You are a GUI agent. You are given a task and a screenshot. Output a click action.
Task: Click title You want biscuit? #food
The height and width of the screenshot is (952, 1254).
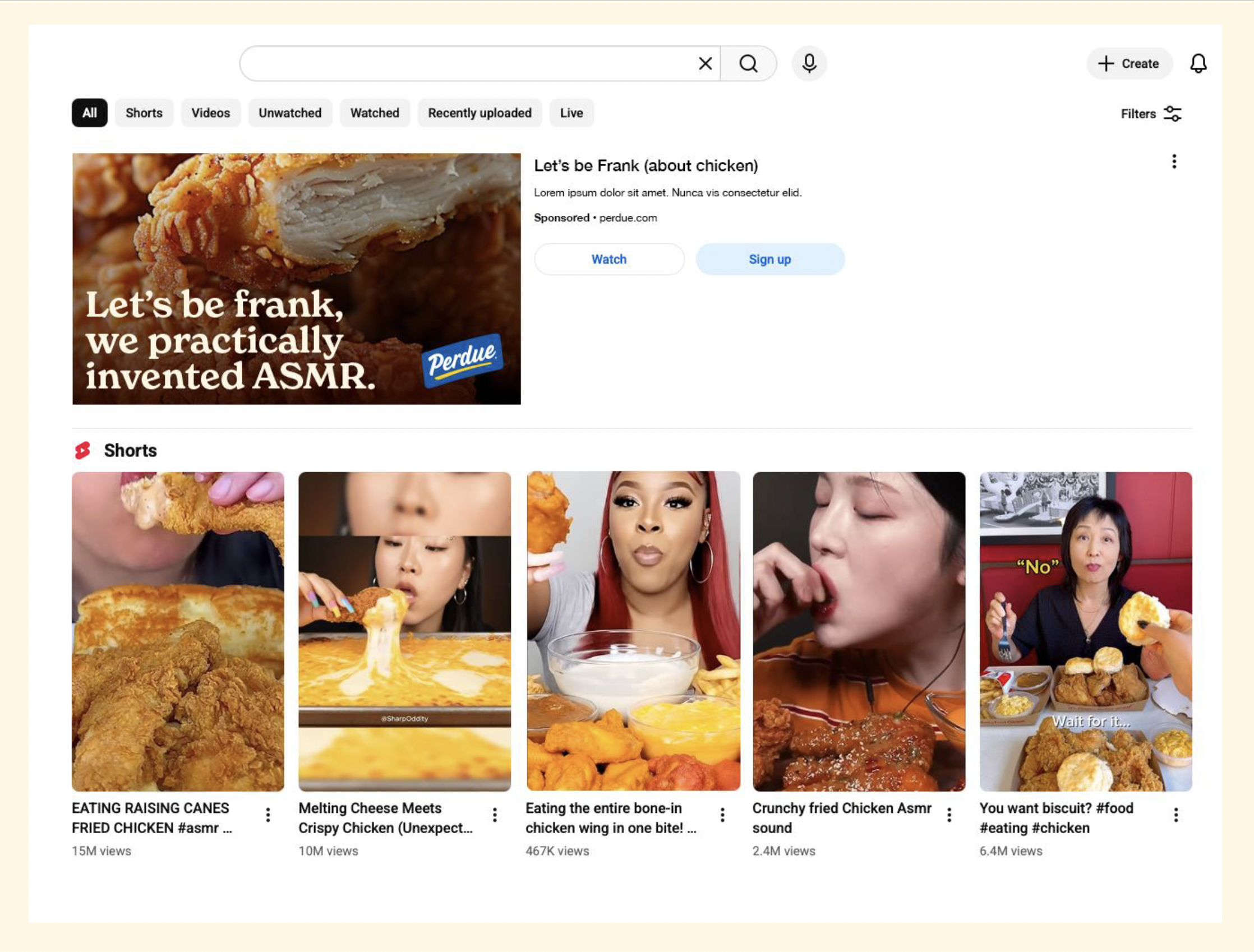(1057, 817)
